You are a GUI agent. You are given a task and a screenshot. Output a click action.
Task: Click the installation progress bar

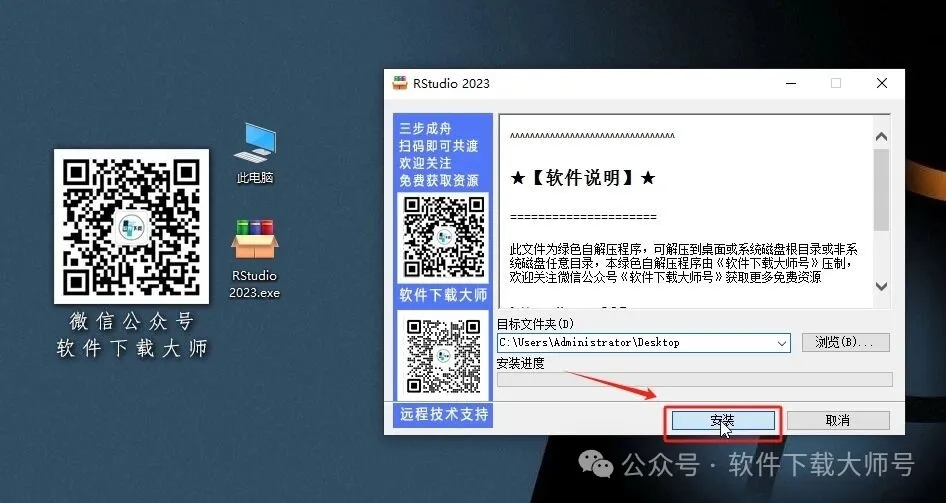coord(694,379)
